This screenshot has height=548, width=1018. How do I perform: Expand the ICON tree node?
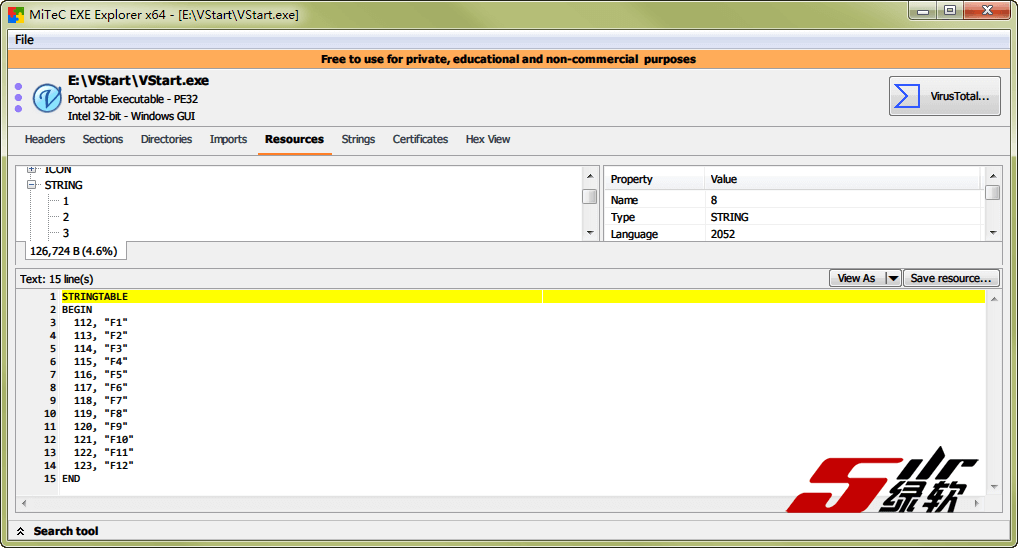[32, 169]
